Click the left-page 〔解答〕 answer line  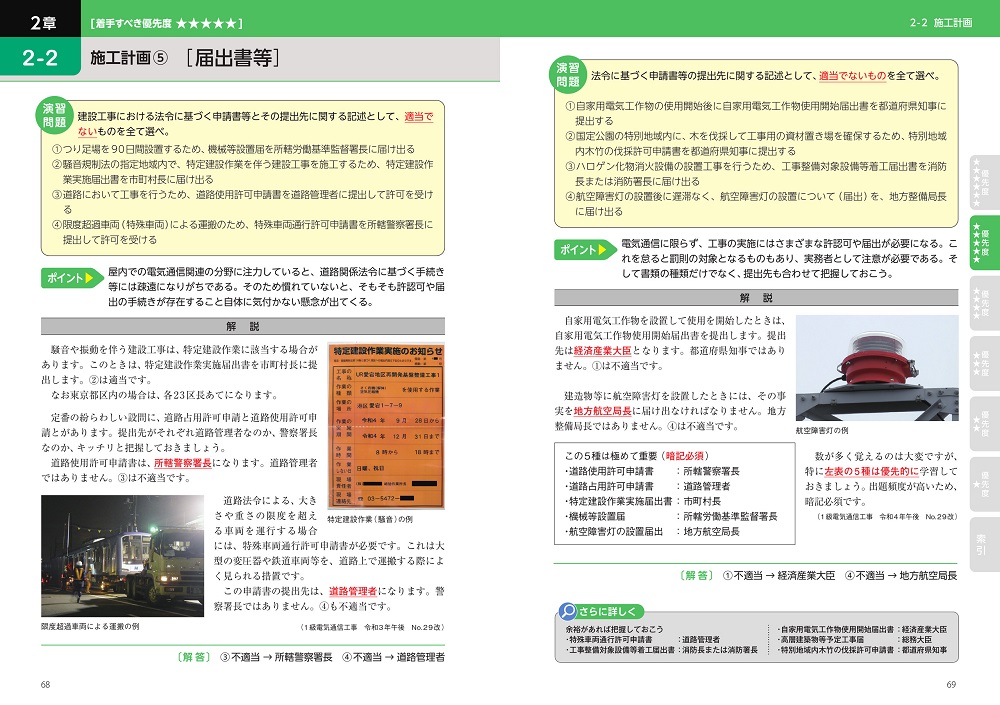(x=309, y=657)
